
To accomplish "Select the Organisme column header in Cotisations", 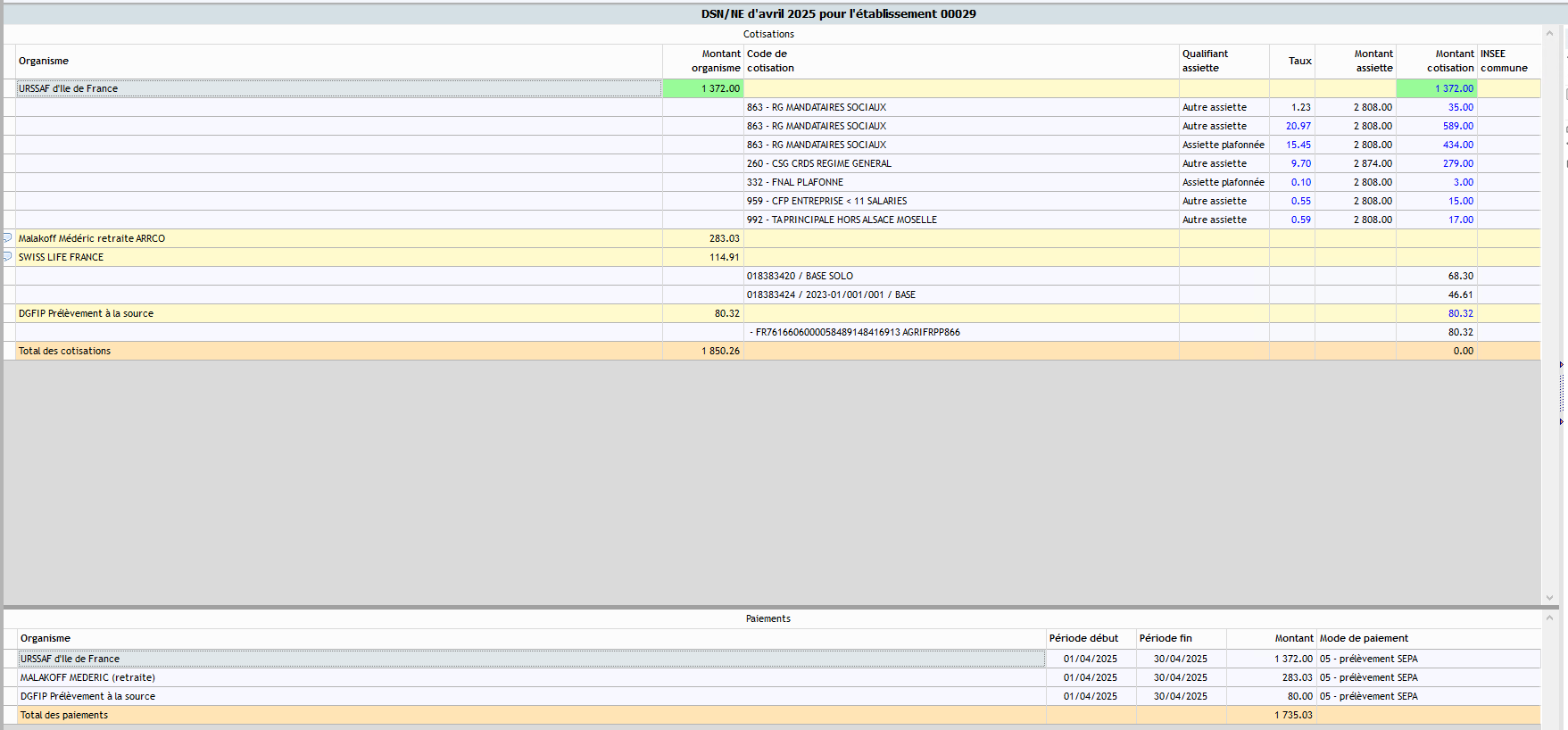I will [339, 61].
